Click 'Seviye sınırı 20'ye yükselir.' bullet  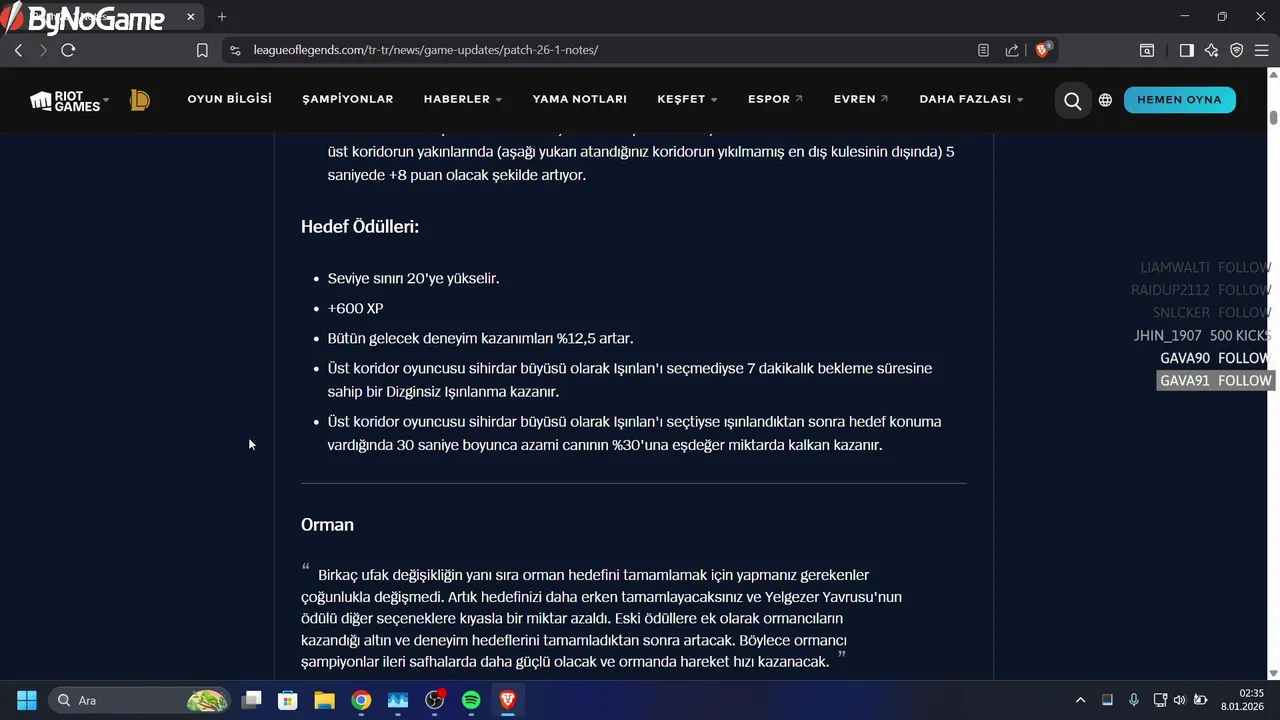click(x=413, y=278)
